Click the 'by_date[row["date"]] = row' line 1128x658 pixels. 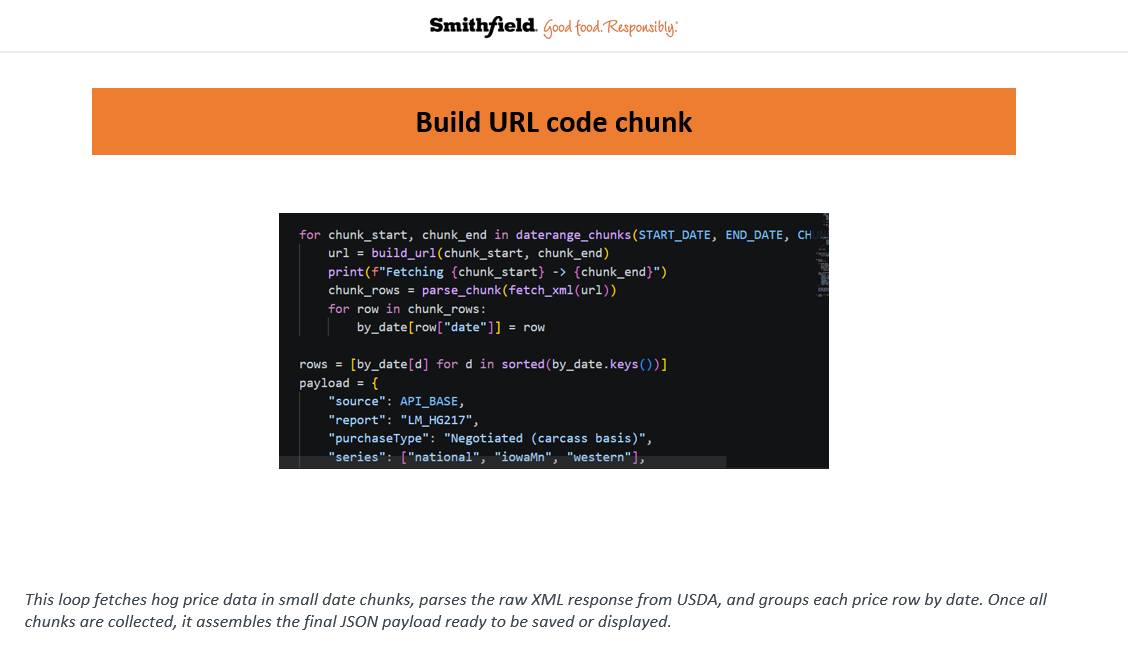tap(450, 327)
